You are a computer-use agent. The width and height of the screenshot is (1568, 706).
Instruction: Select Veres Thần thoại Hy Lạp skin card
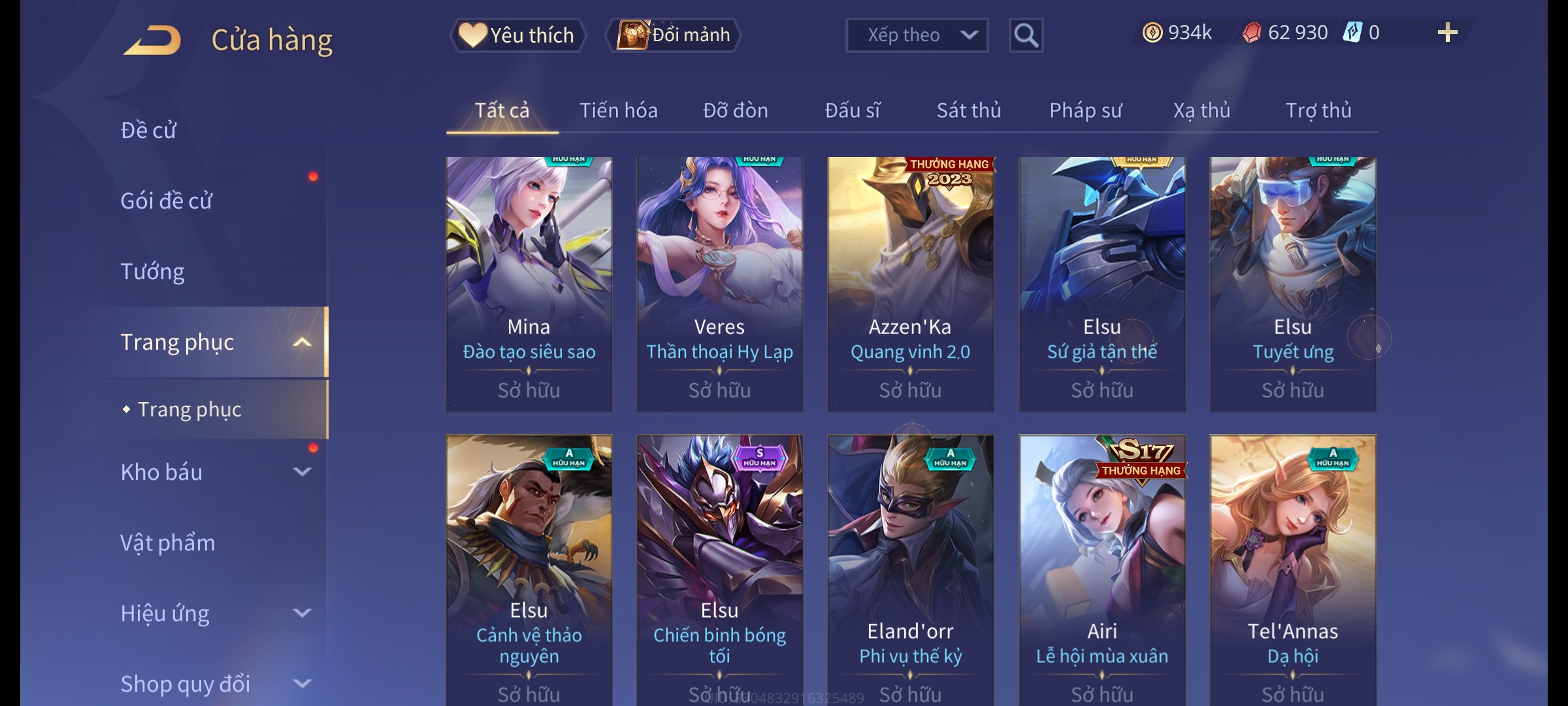[x=719, y=284]
